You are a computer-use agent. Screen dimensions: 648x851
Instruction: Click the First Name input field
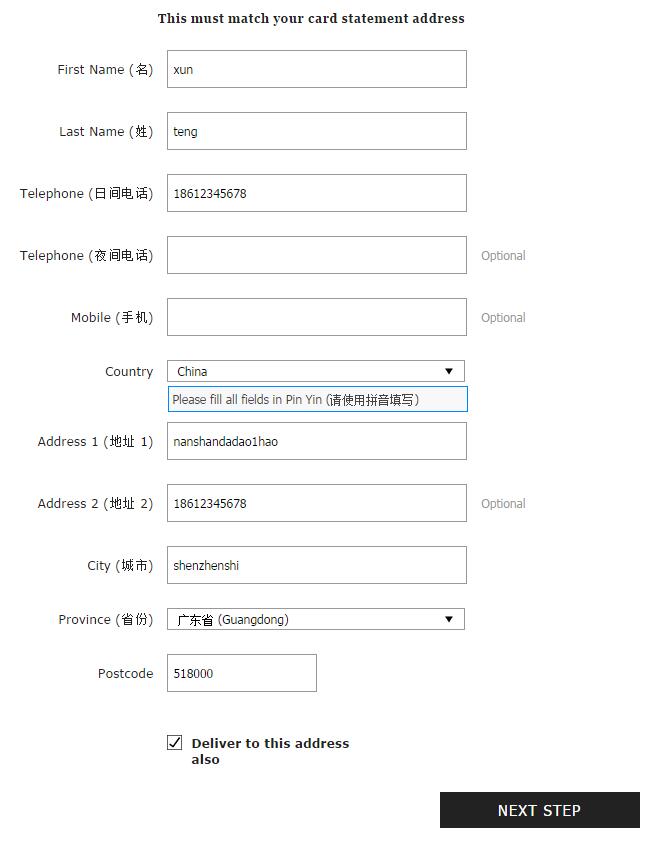pos(316,69)
